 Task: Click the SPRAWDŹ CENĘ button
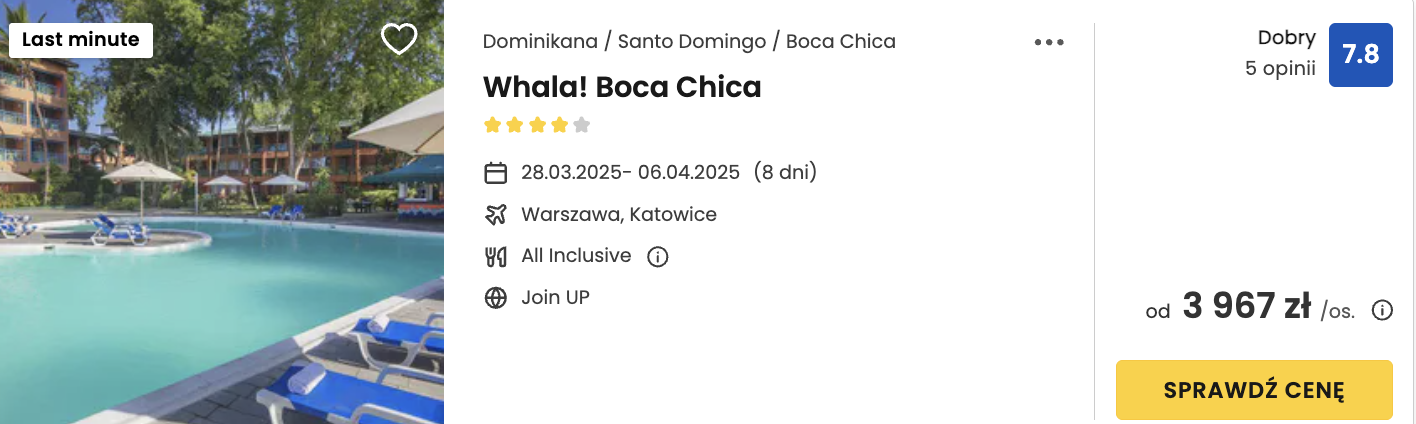click(1254, 390)
